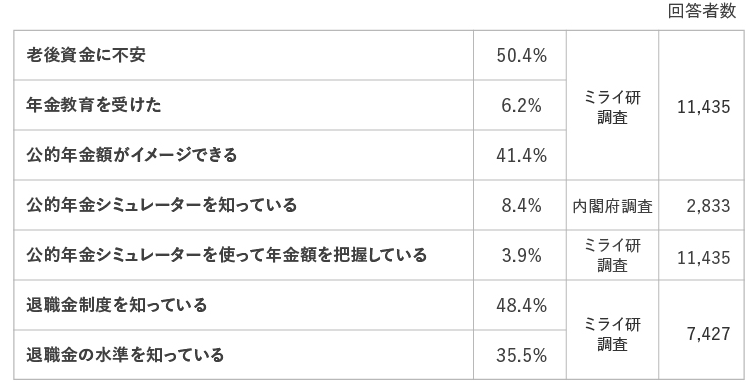The width and height of the screenshot is (752, 385).
Task: Click the 退職金制度を知っている row label
Action: coord(117,305)
